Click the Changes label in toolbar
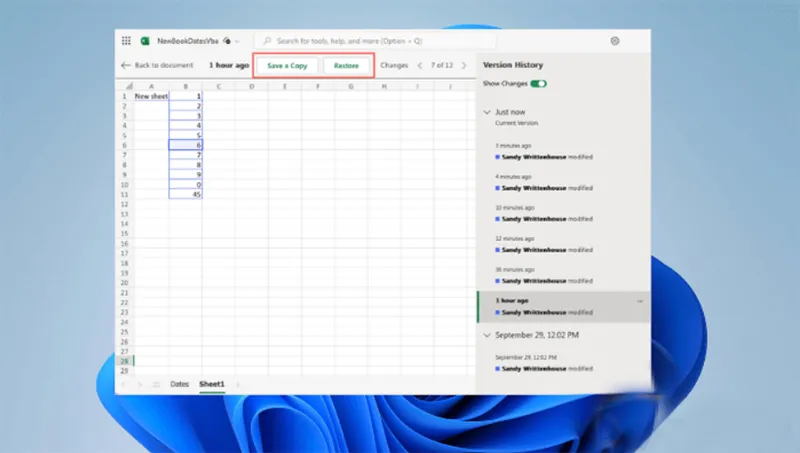Image resolution: width=800 pixels, height=453 pixels. tap(394, 65)
